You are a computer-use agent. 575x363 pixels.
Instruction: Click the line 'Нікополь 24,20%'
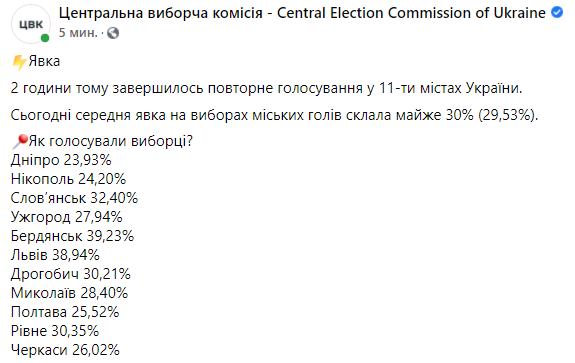coord(68,179)
